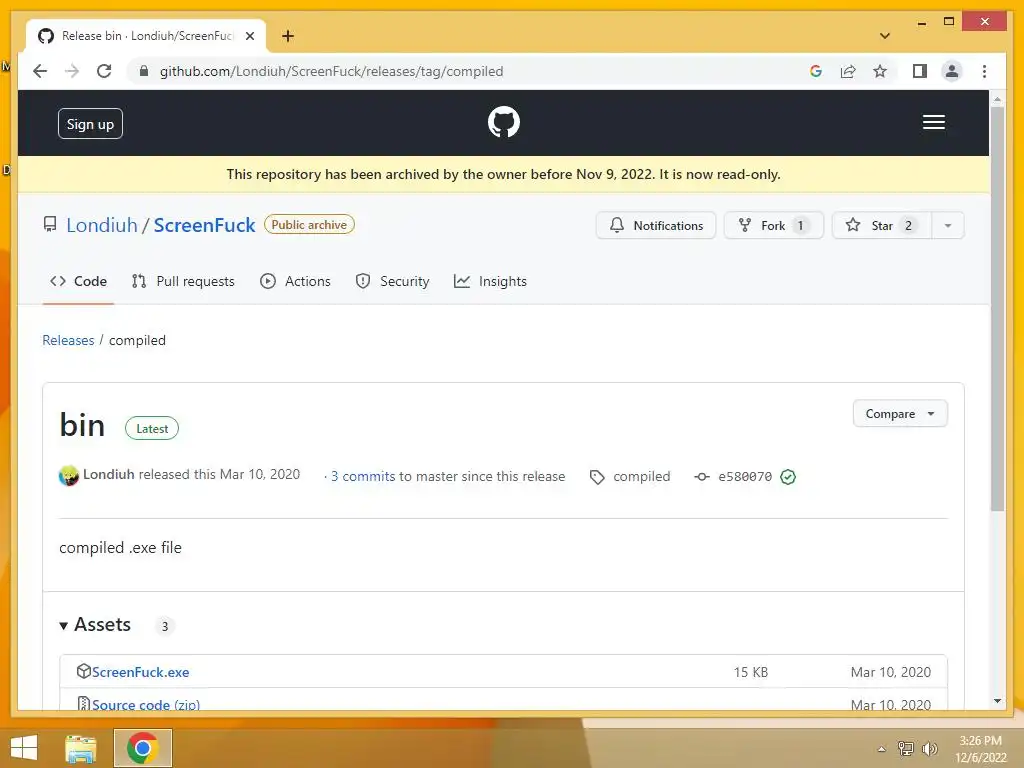Image resolution: width=1024 pixels, height=768 pixels.
Task: Click the Sign up button
Action: (x=90, y=124)
